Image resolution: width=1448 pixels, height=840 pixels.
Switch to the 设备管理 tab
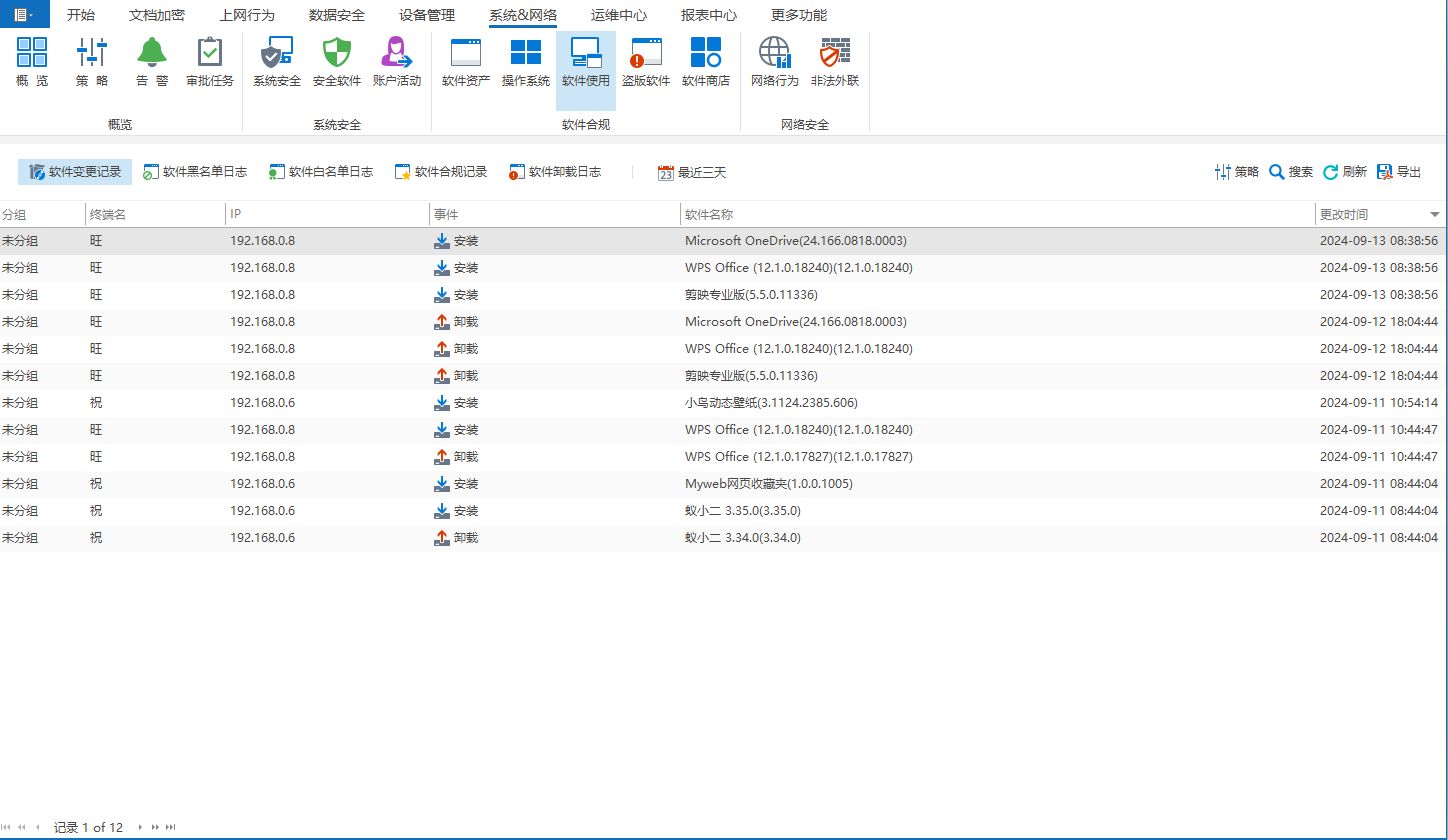pos(427,15)
